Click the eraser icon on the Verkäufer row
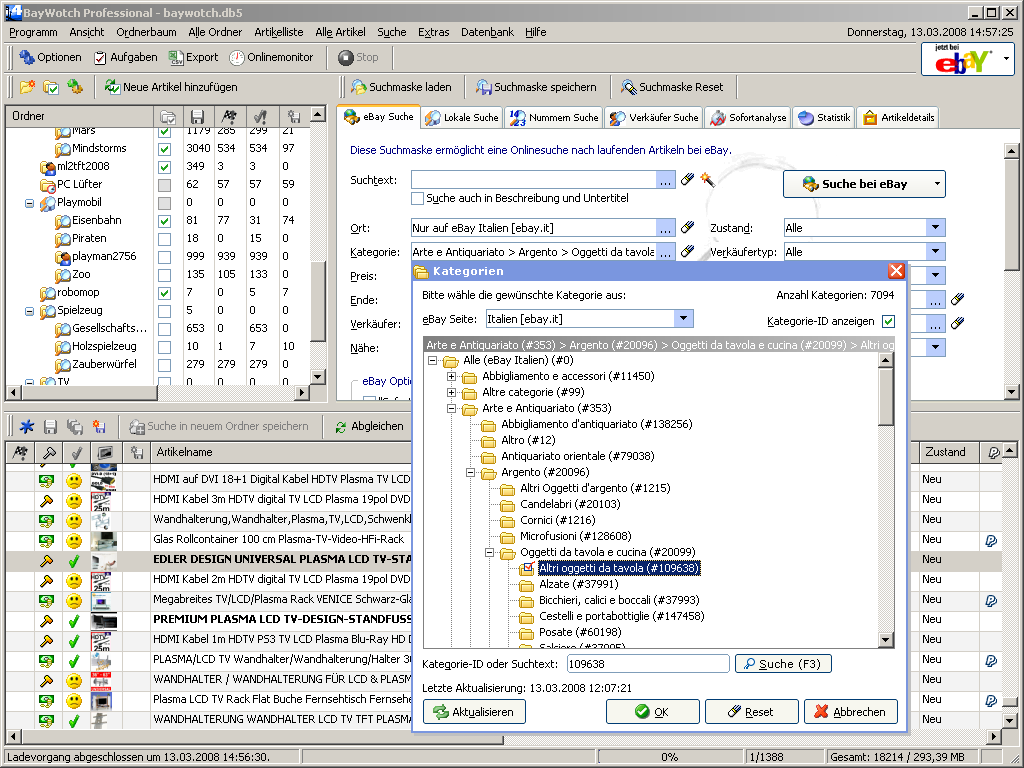The image size is (1024, 768). [957, 323]
